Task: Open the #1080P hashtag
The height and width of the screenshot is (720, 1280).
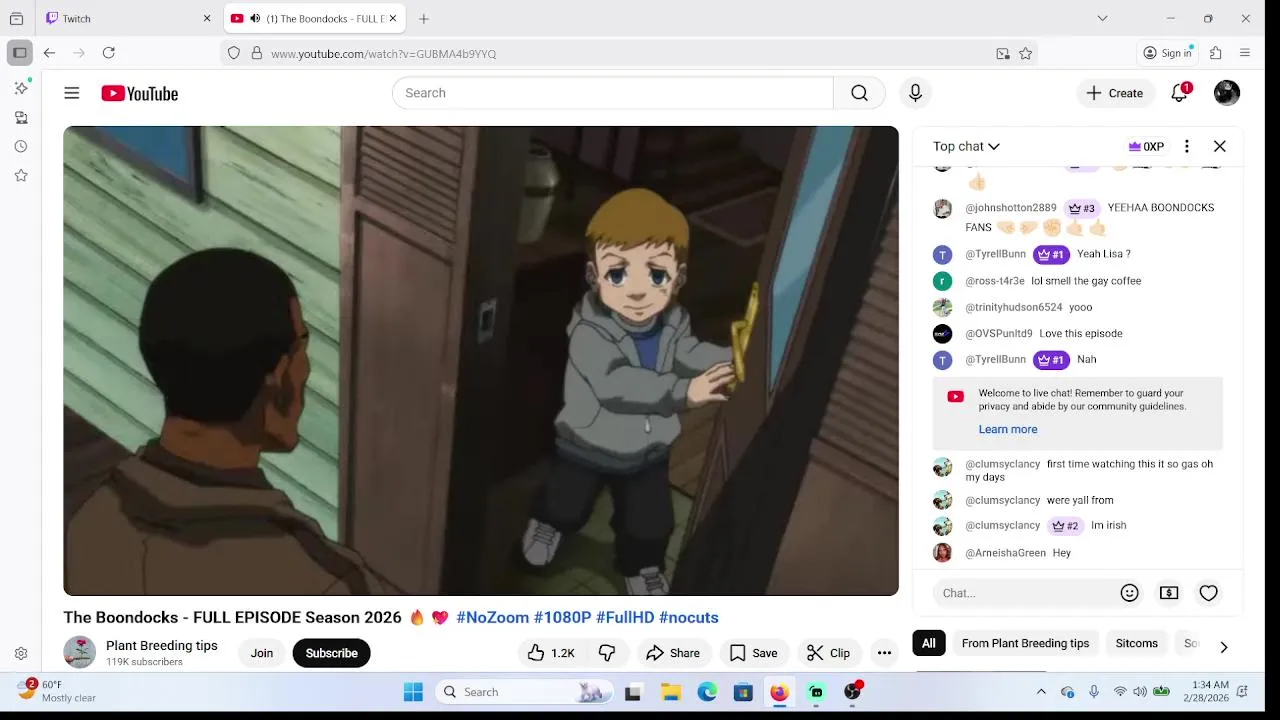Action: click(x=562, y=617)
